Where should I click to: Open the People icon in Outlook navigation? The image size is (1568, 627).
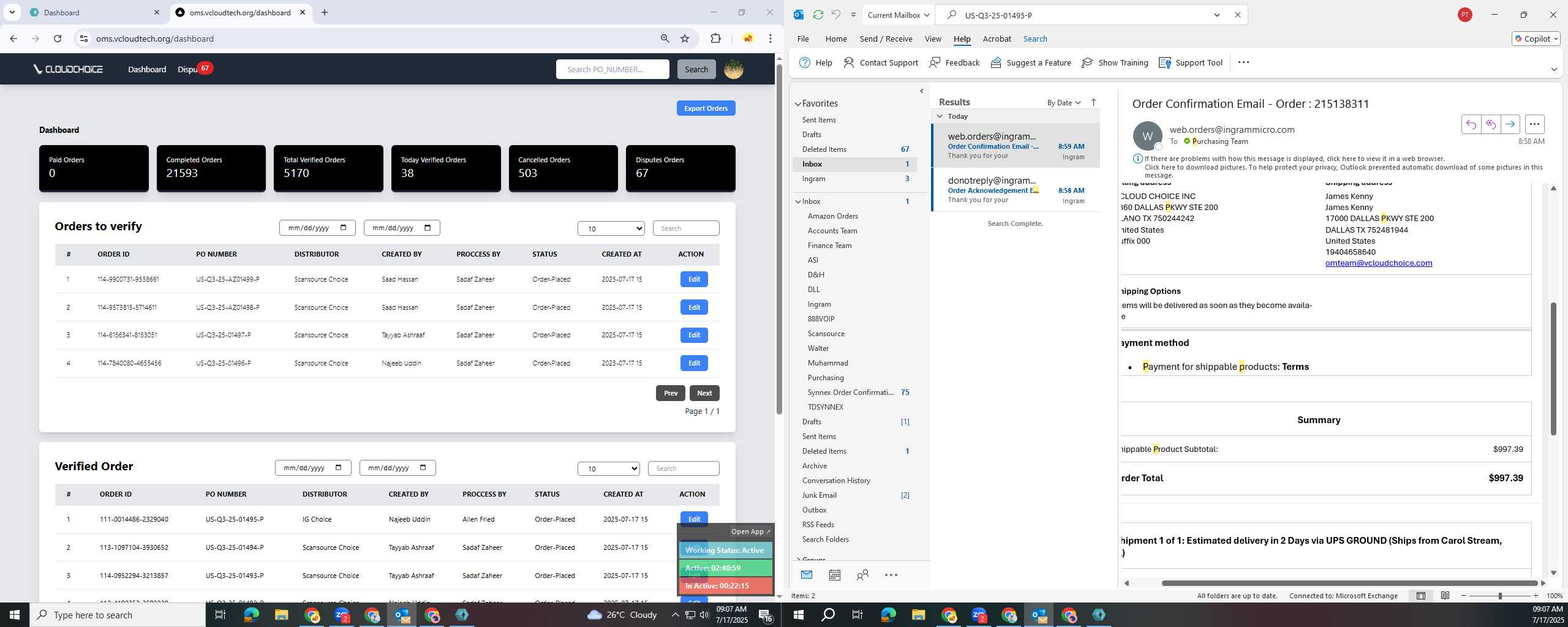pyautogui.click(x=862, y=574)
